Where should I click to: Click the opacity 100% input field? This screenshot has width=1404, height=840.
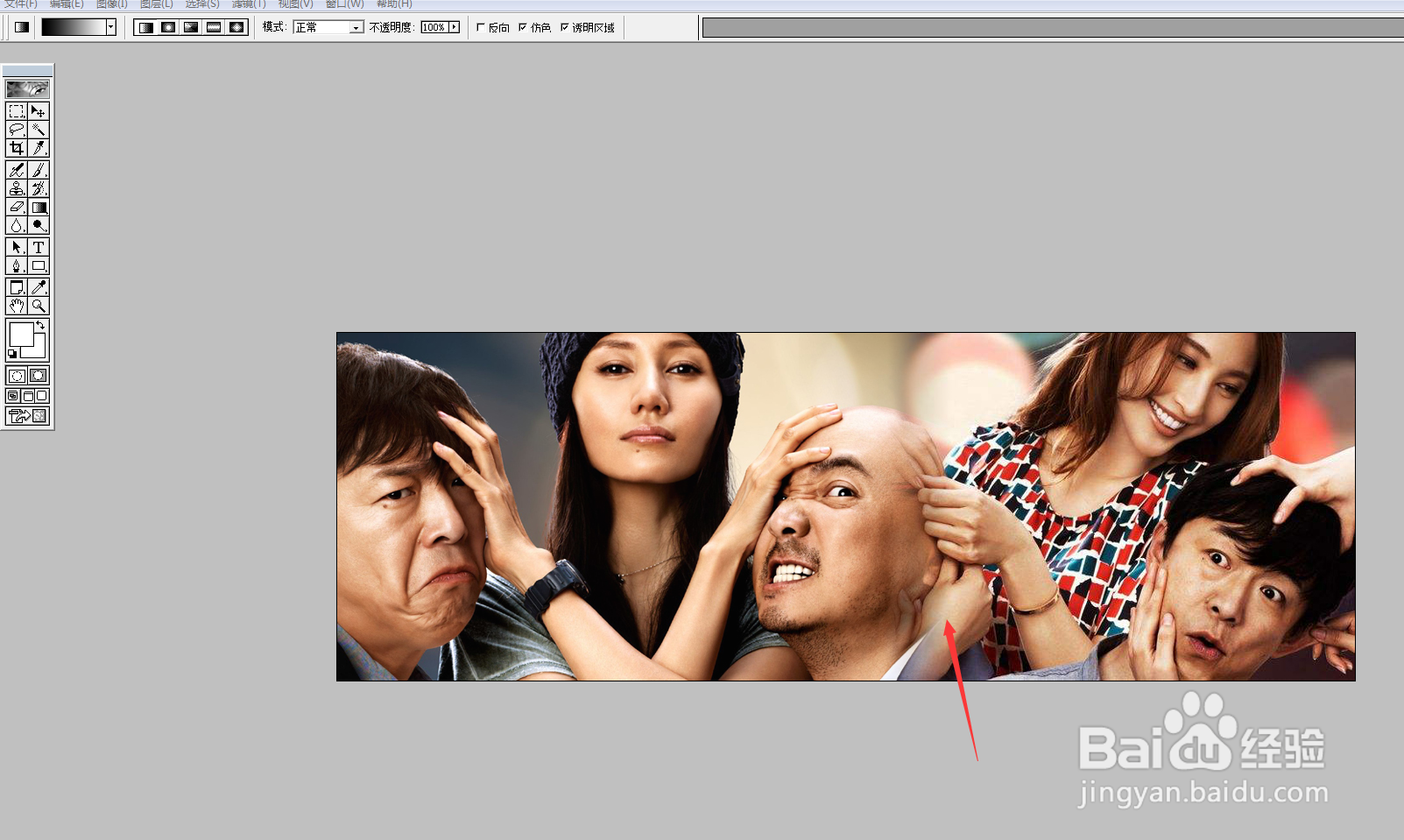coord(434,27)
